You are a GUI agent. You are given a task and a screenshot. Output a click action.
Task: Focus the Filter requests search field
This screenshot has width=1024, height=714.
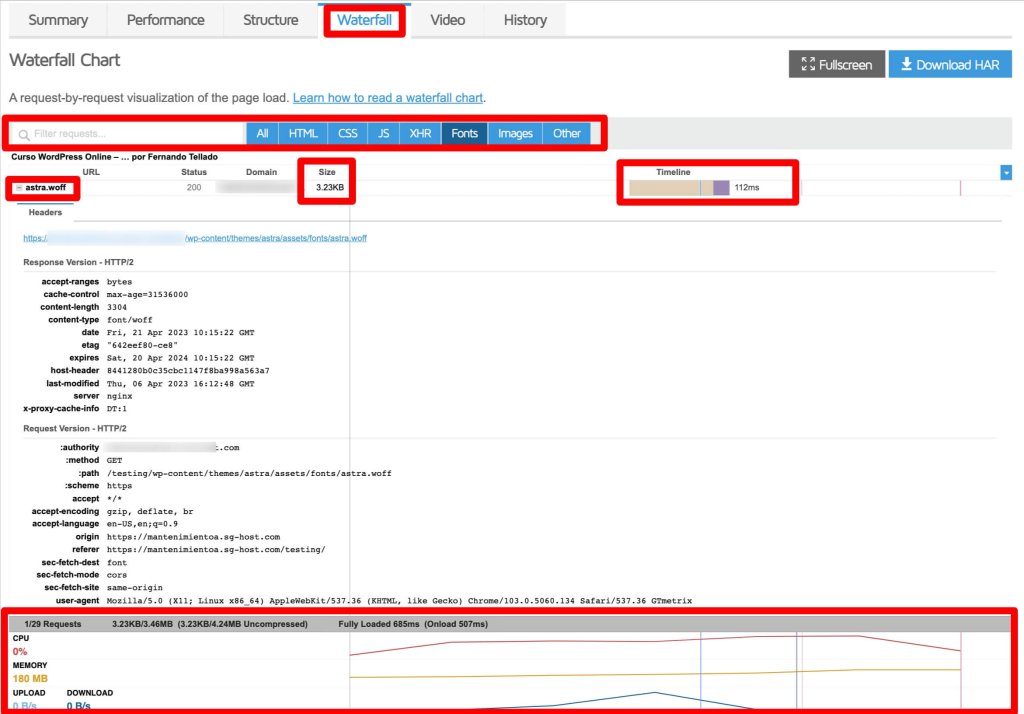point(127,134)
